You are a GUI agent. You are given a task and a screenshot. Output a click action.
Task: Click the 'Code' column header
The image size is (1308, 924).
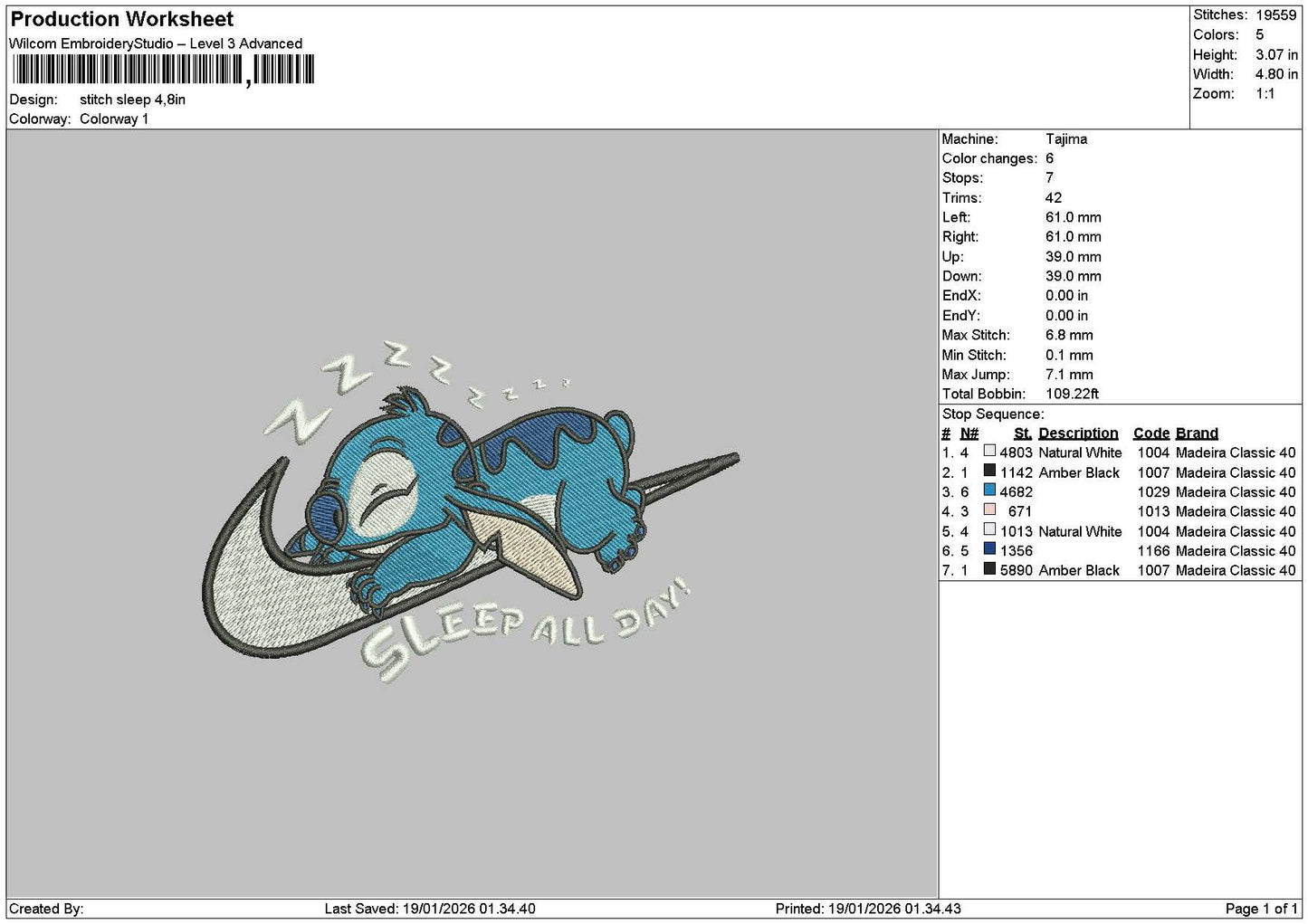point(1151,433)
